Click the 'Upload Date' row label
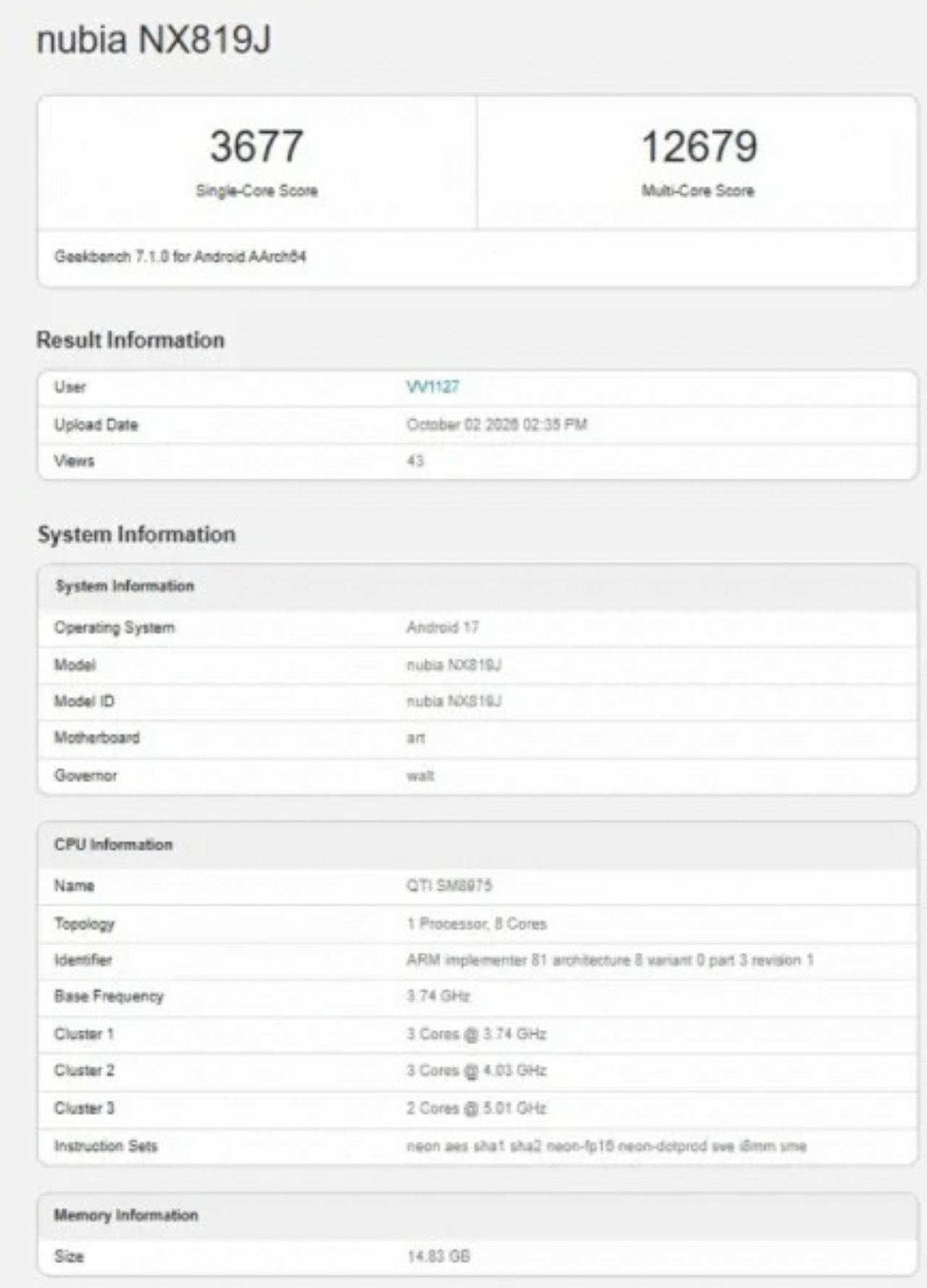The height and width of the screenshot is (1288, 927). (96, 425)
